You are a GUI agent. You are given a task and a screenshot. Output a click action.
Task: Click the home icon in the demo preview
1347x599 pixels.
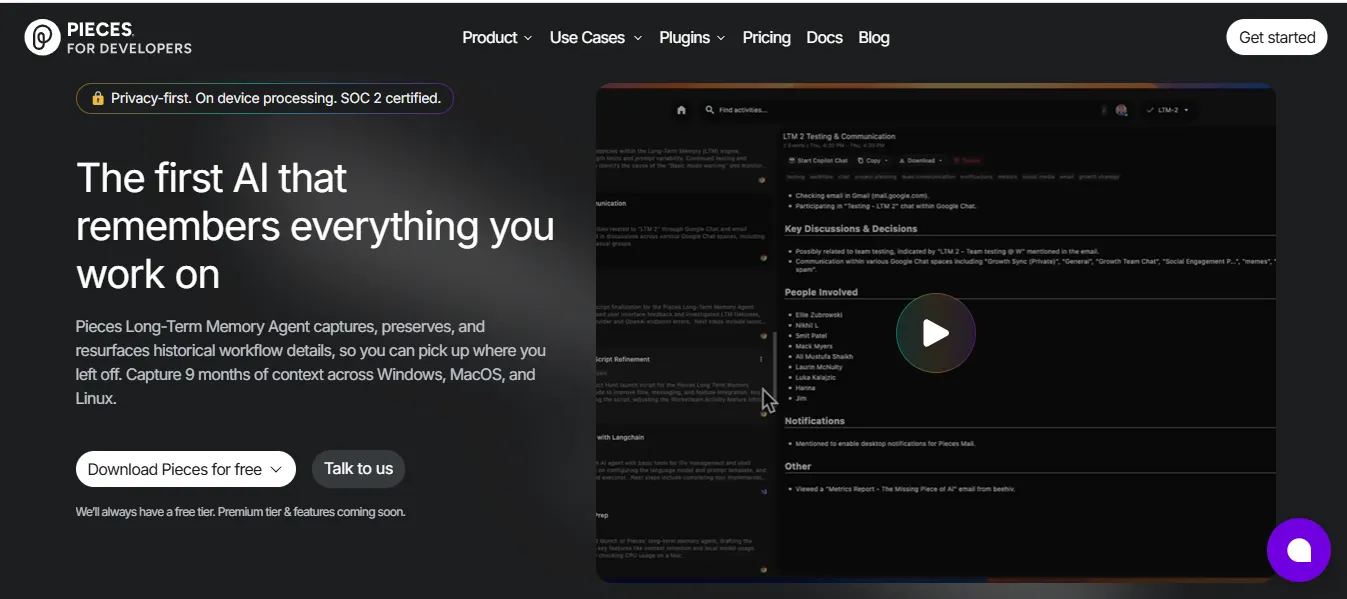click(x=682, y=110)
